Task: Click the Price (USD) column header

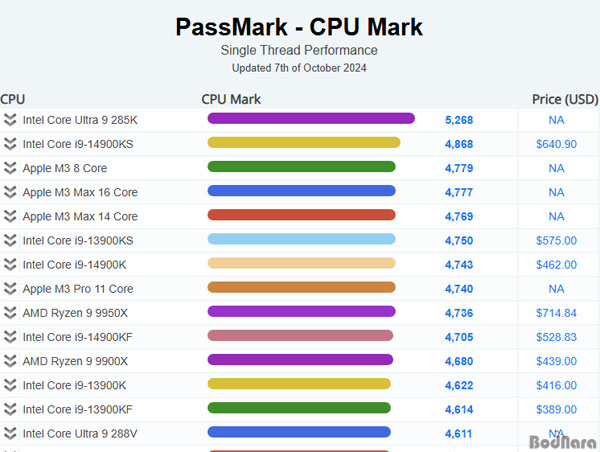Action: (565, 100)
